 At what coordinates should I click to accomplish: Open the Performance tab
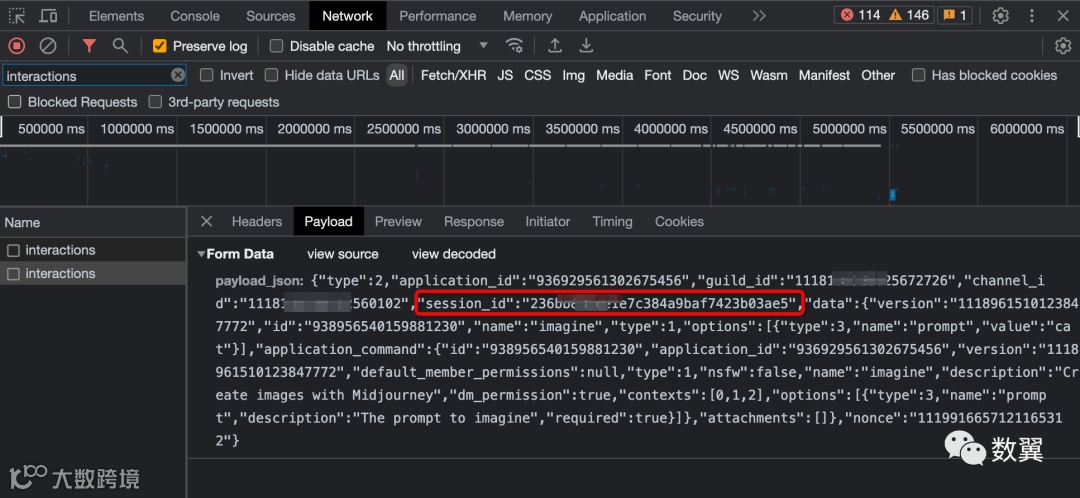point(437,15)
